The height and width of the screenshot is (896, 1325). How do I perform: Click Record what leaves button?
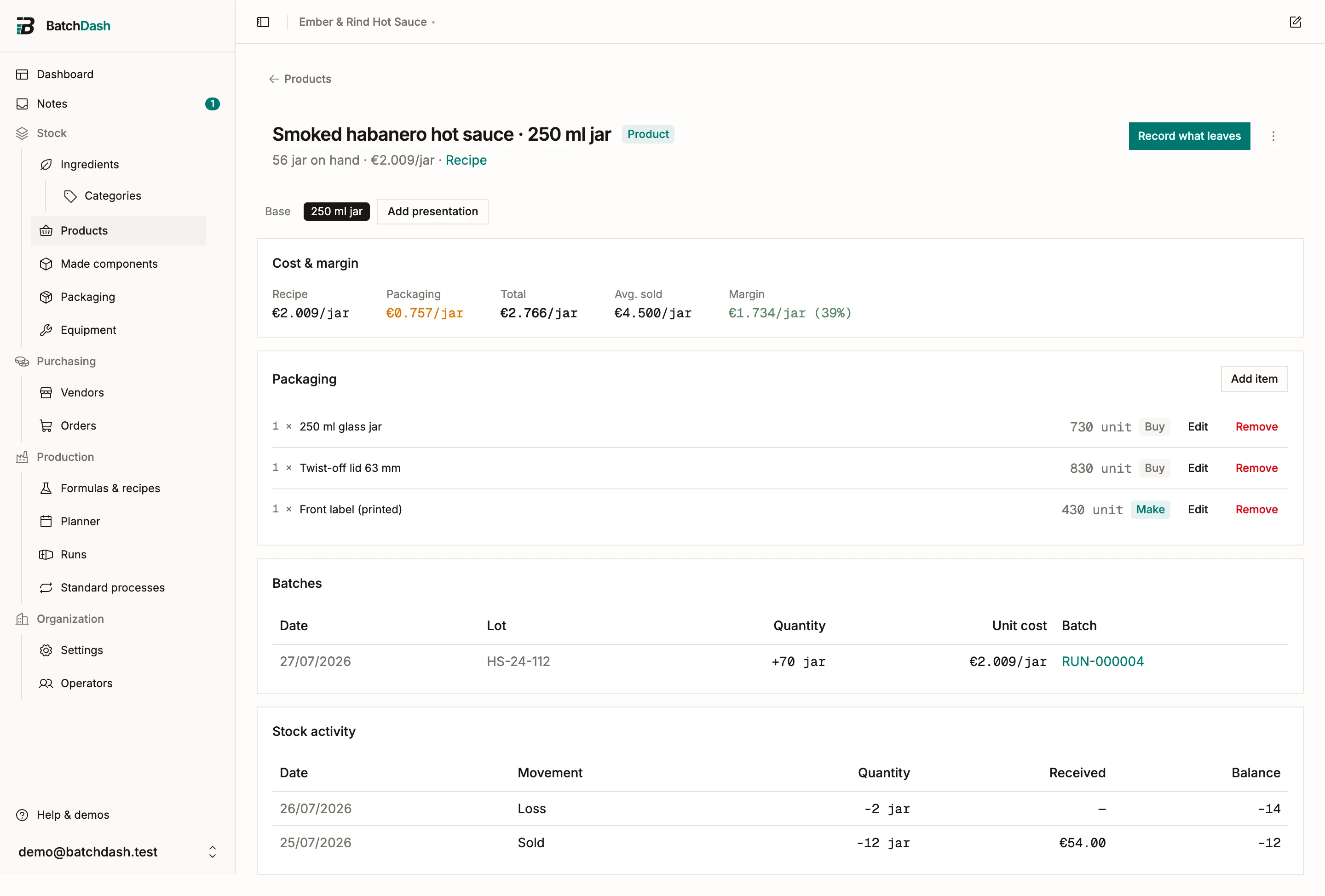coord(1189,136)
